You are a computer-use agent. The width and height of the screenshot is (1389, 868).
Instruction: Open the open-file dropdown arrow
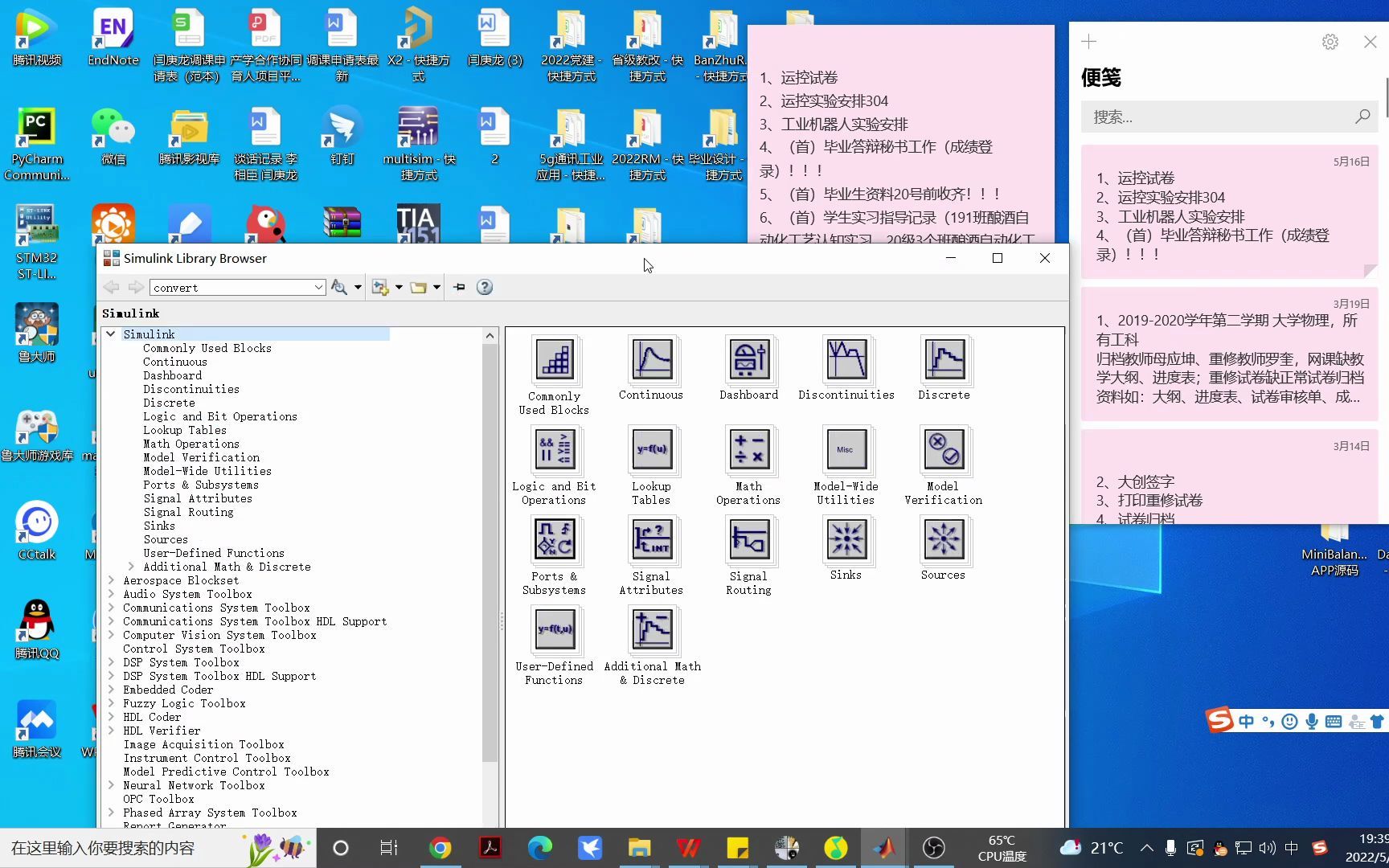(436, 287)
